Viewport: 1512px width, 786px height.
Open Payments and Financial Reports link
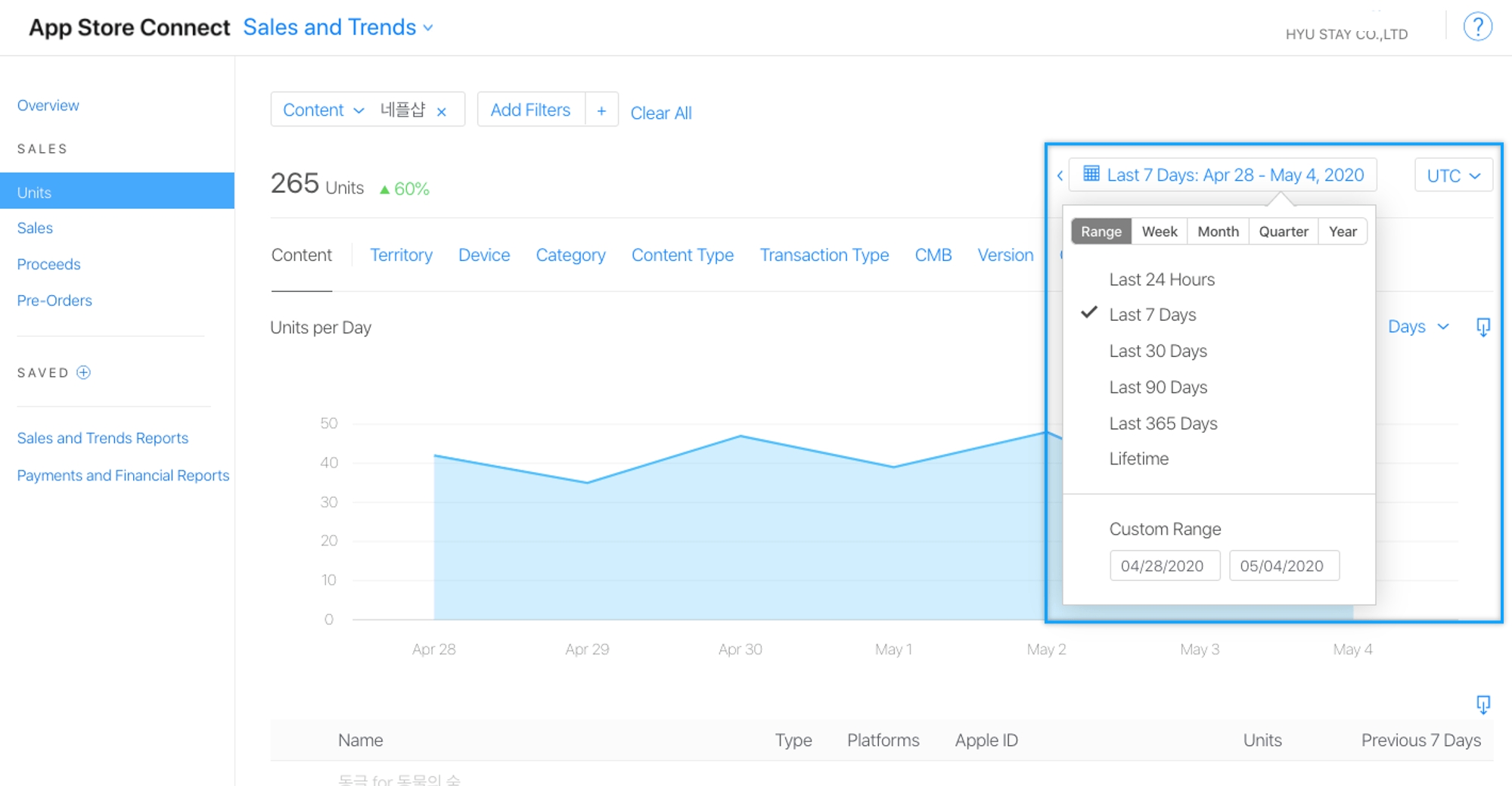123,475
